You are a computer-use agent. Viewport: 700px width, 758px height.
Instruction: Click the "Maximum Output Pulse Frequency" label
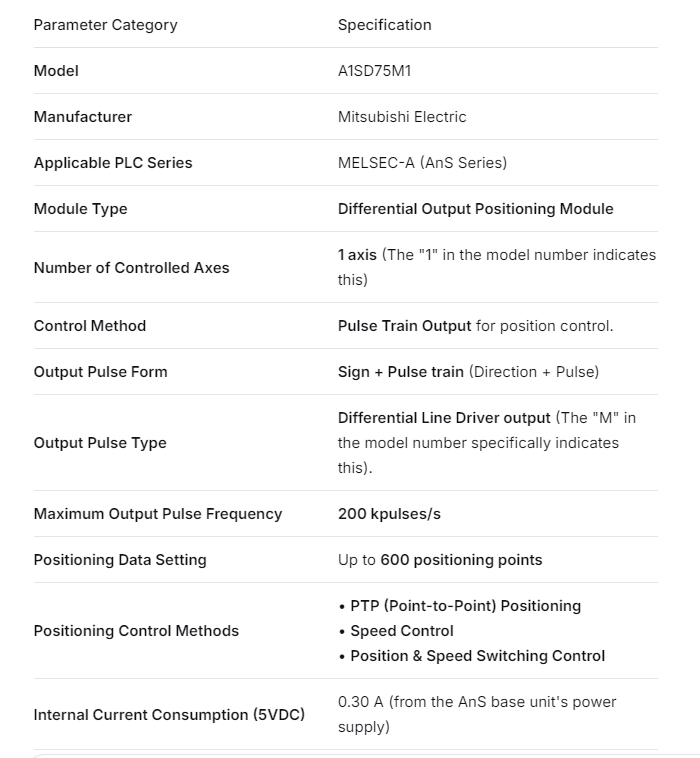(x=158, y=514)
